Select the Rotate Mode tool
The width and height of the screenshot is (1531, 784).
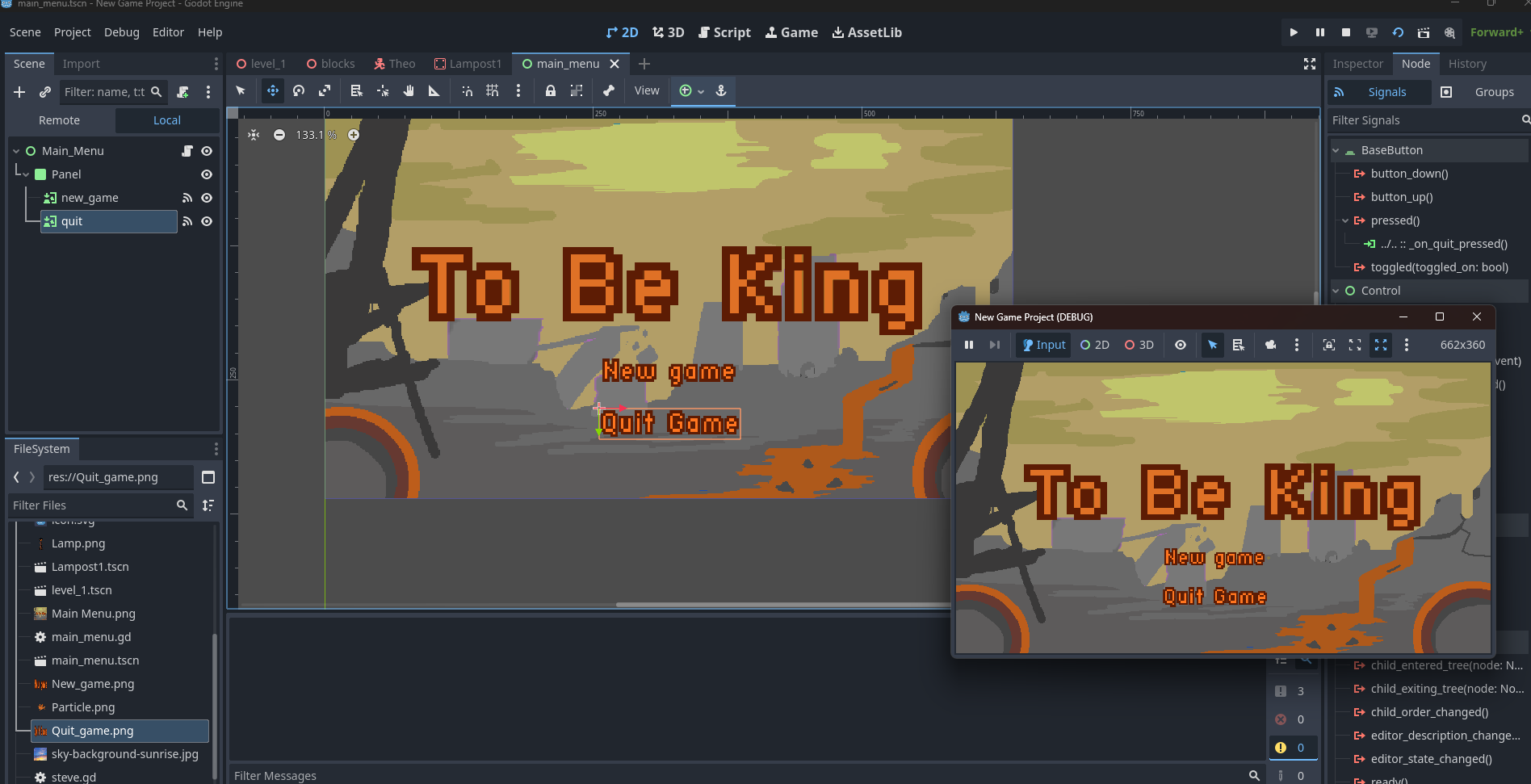299,91
